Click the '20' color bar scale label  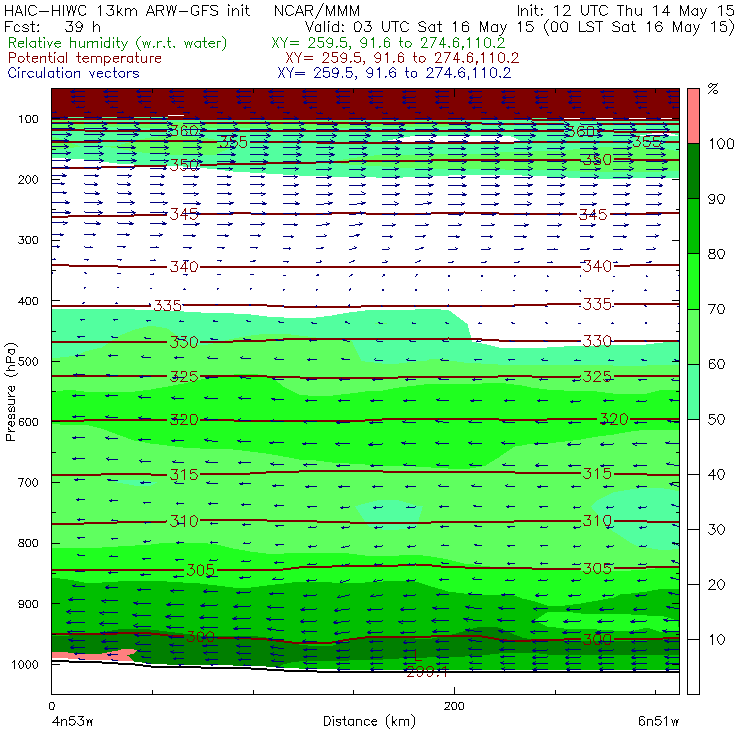(716, 585)
